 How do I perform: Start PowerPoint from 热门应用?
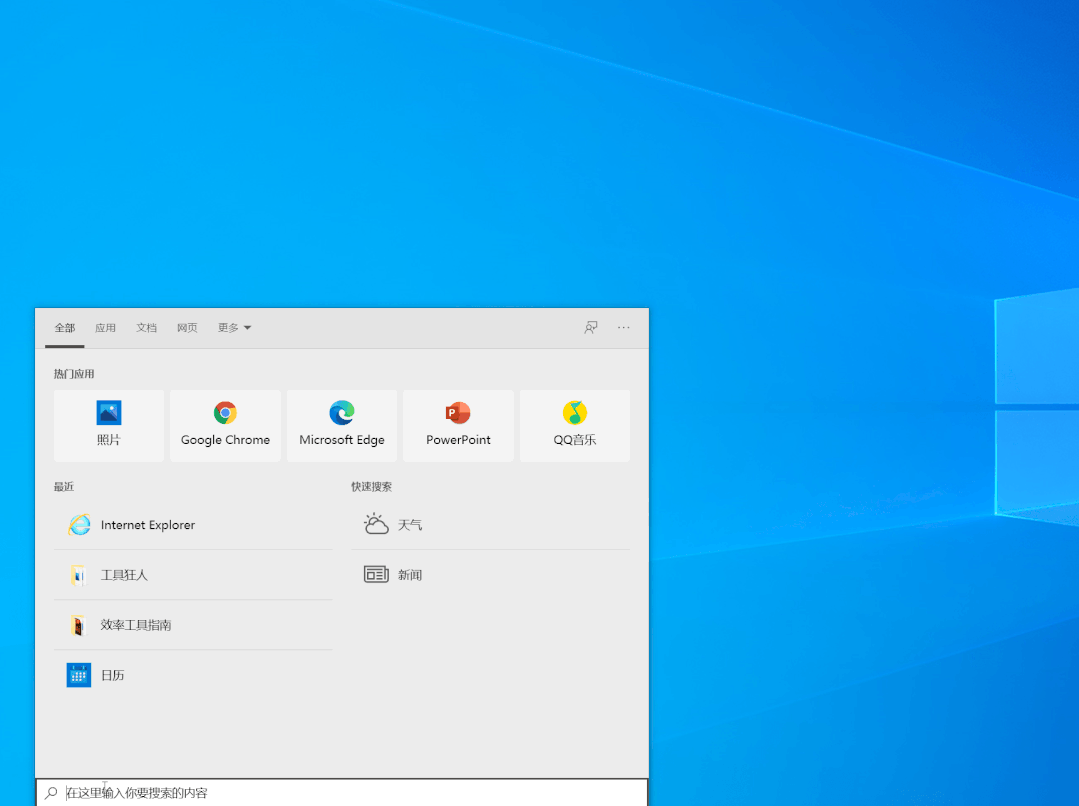coord(457,425)
